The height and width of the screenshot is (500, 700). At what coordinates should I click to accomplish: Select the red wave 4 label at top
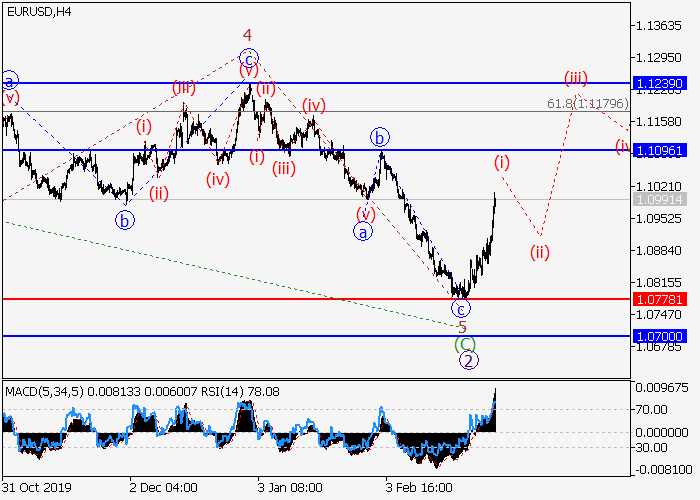(247, 34)
